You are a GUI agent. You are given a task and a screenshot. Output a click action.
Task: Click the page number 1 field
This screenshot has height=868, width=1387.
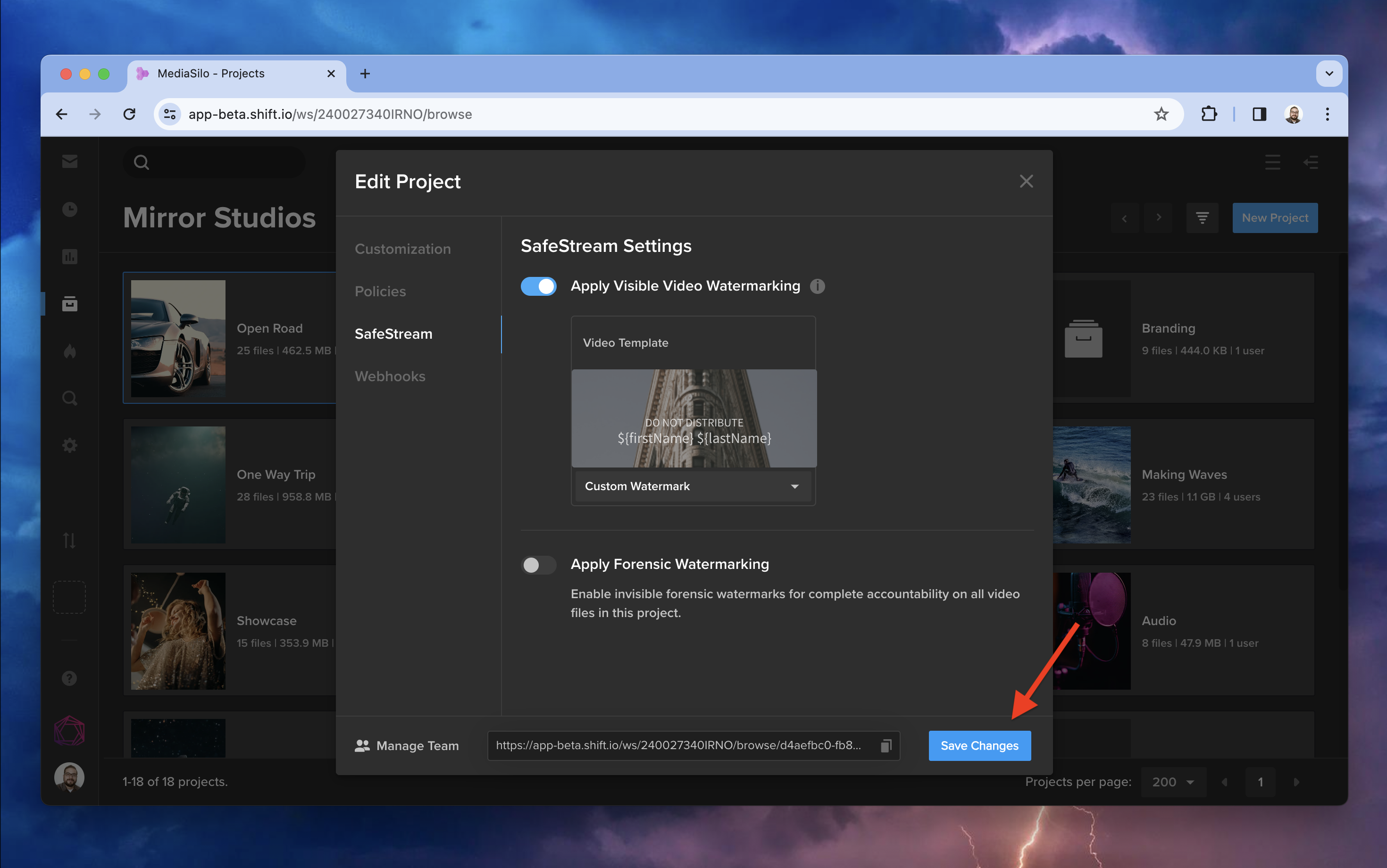[1260, 782]
